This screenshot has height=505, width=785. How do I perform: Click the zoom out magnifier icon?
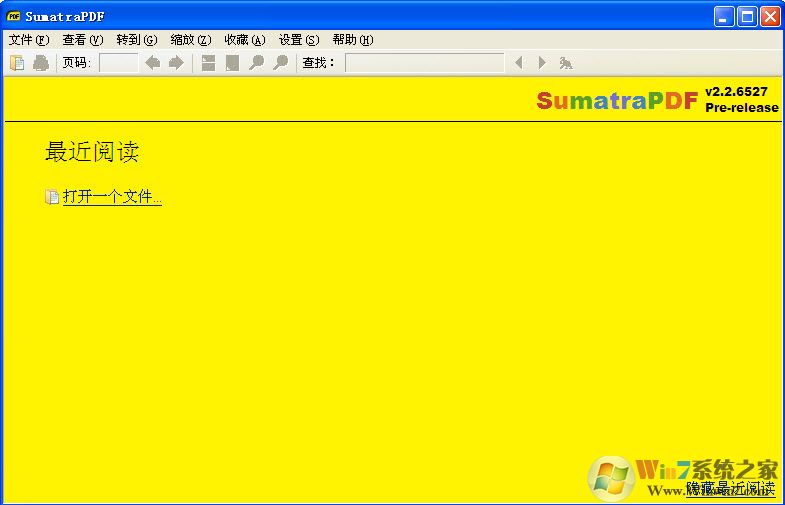pos(256,63)
